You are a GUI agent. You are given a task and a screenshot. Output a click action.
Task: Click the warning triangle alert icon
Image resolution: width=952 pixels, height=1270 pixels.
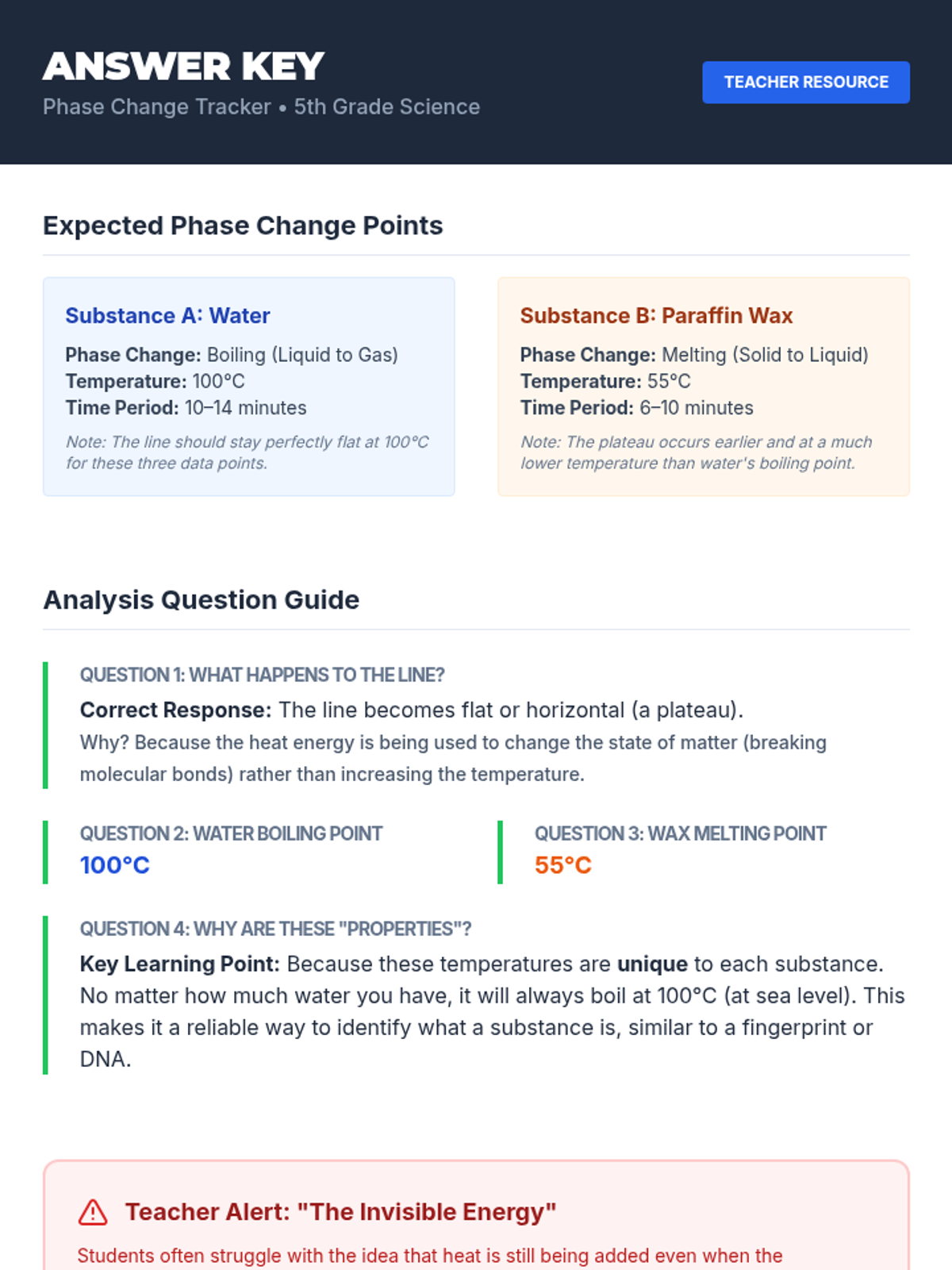pos(93,1212)
